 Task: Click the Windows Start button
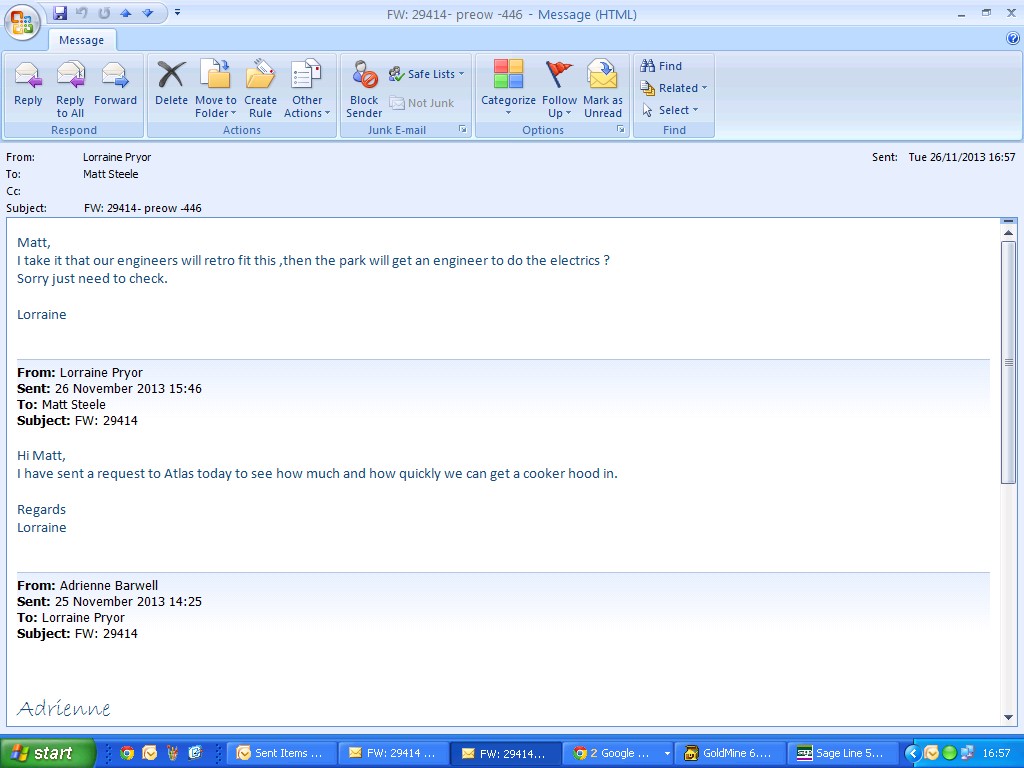(47, 753)
